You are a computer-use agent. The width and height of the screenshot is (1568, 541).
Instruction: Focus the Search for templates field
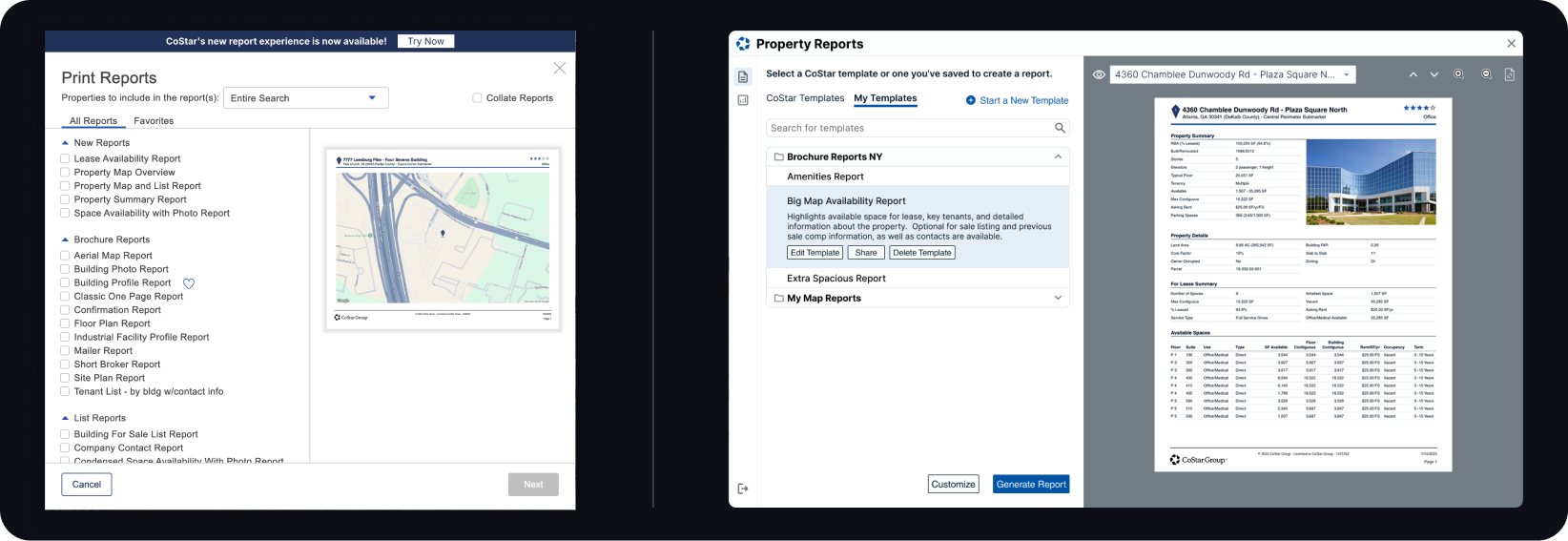click(918, 128)
